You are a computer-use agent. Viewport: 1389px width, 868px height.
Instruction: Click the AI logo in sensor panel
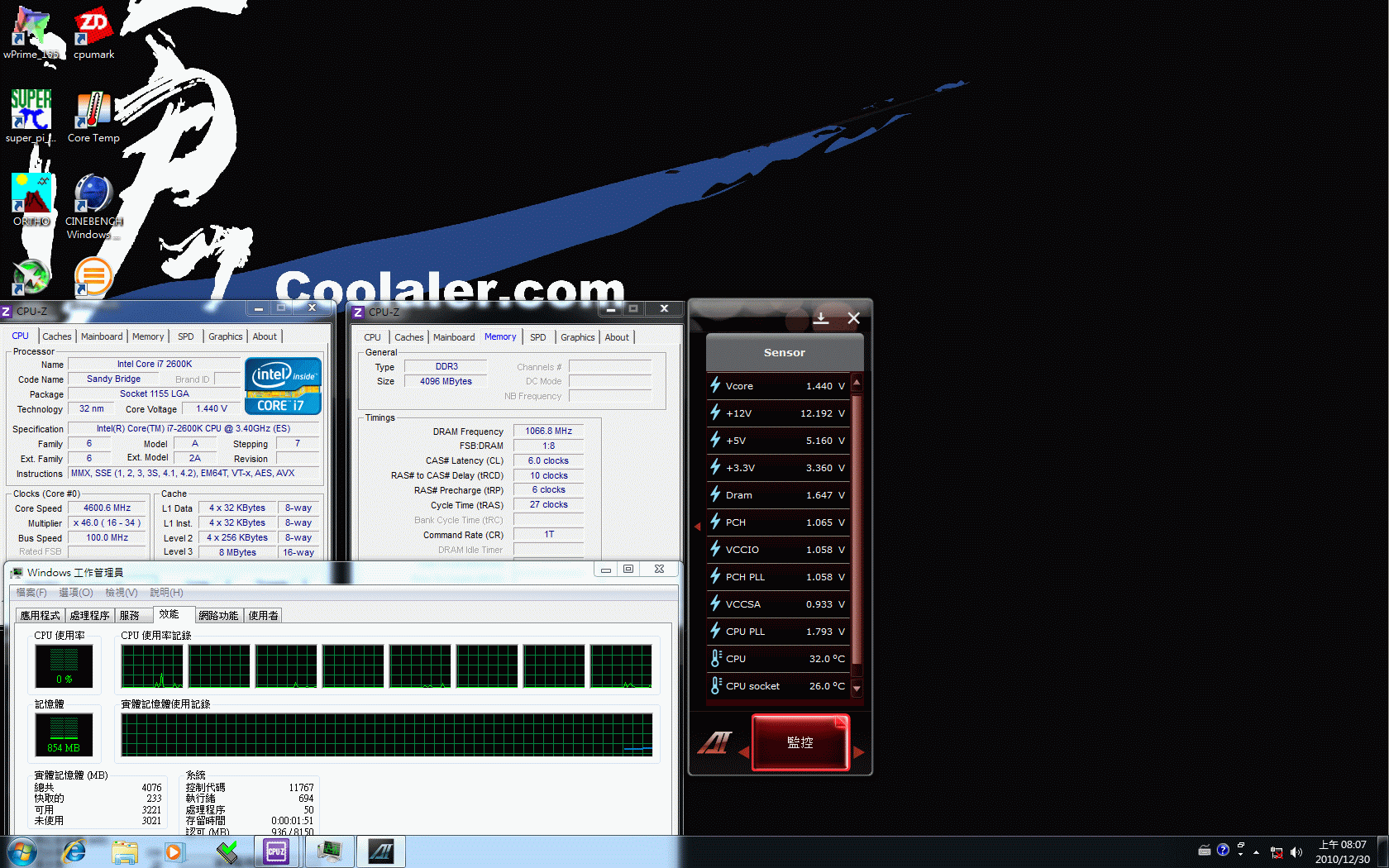pyautogui.click(x=715, y=742)
